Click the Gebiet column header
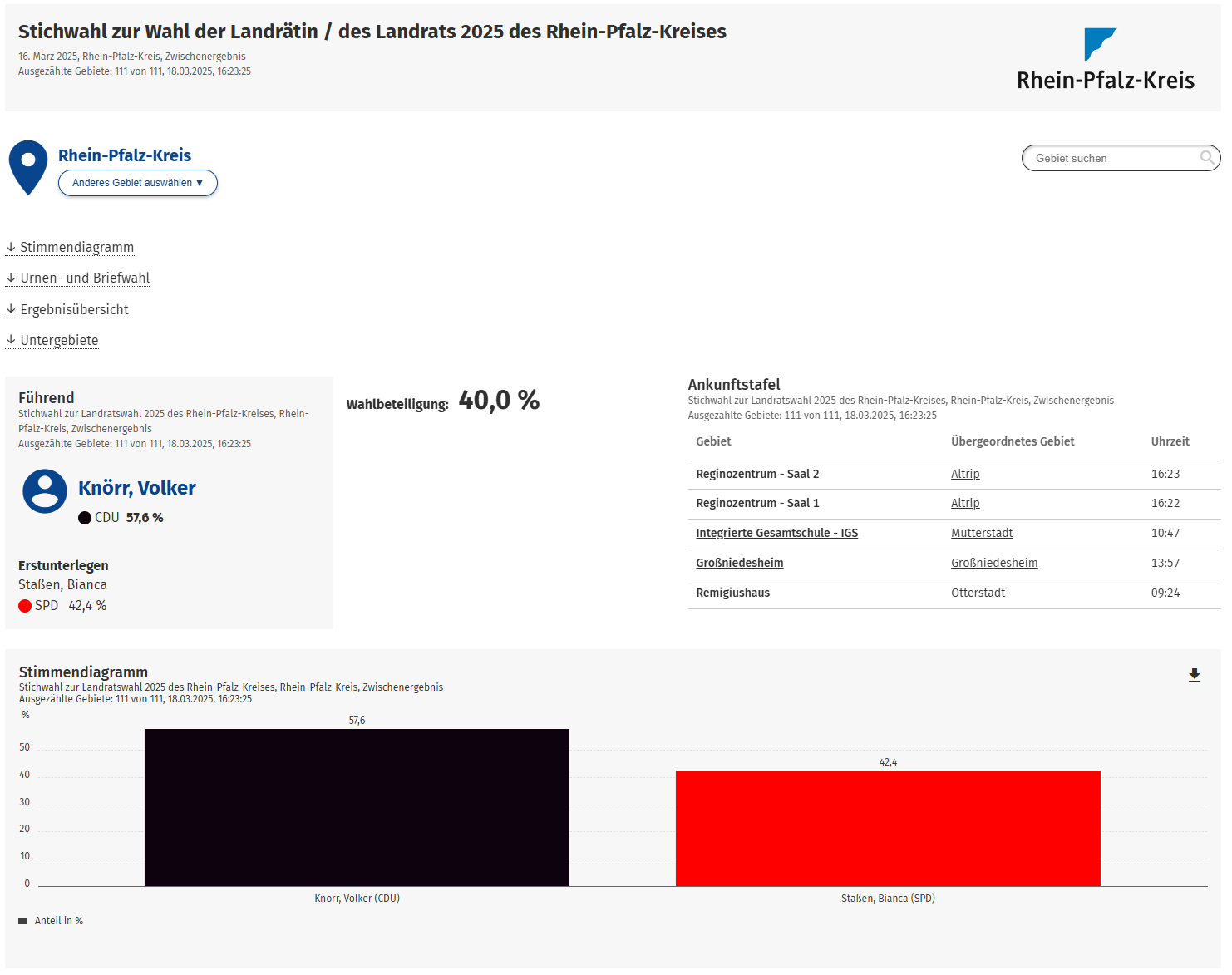 tap(713, 441)
